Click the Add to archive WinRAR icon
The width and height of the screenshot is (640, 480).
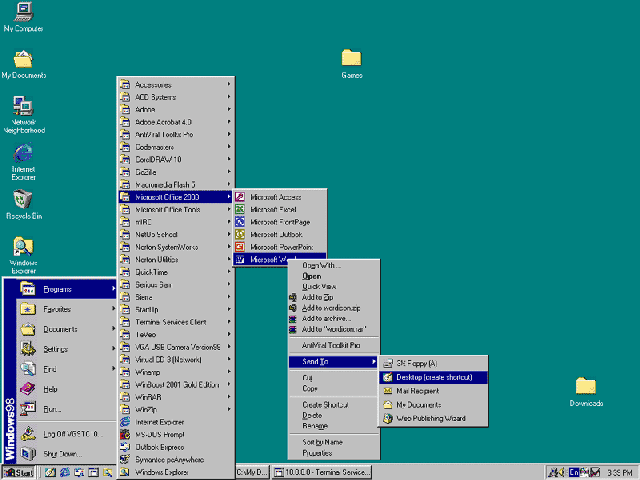pos(292,319)
